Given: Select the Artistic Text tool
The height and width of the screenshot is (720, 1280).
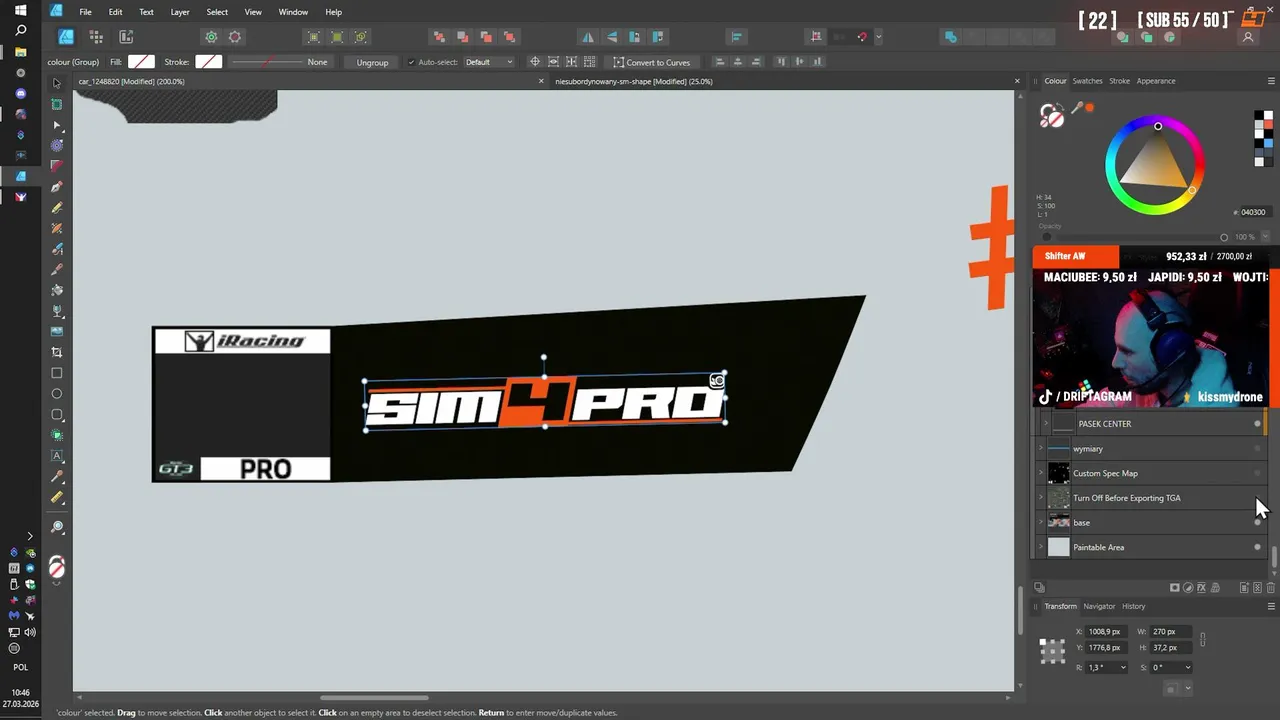Looking at the screenshot, I should (x=57, y=456).
